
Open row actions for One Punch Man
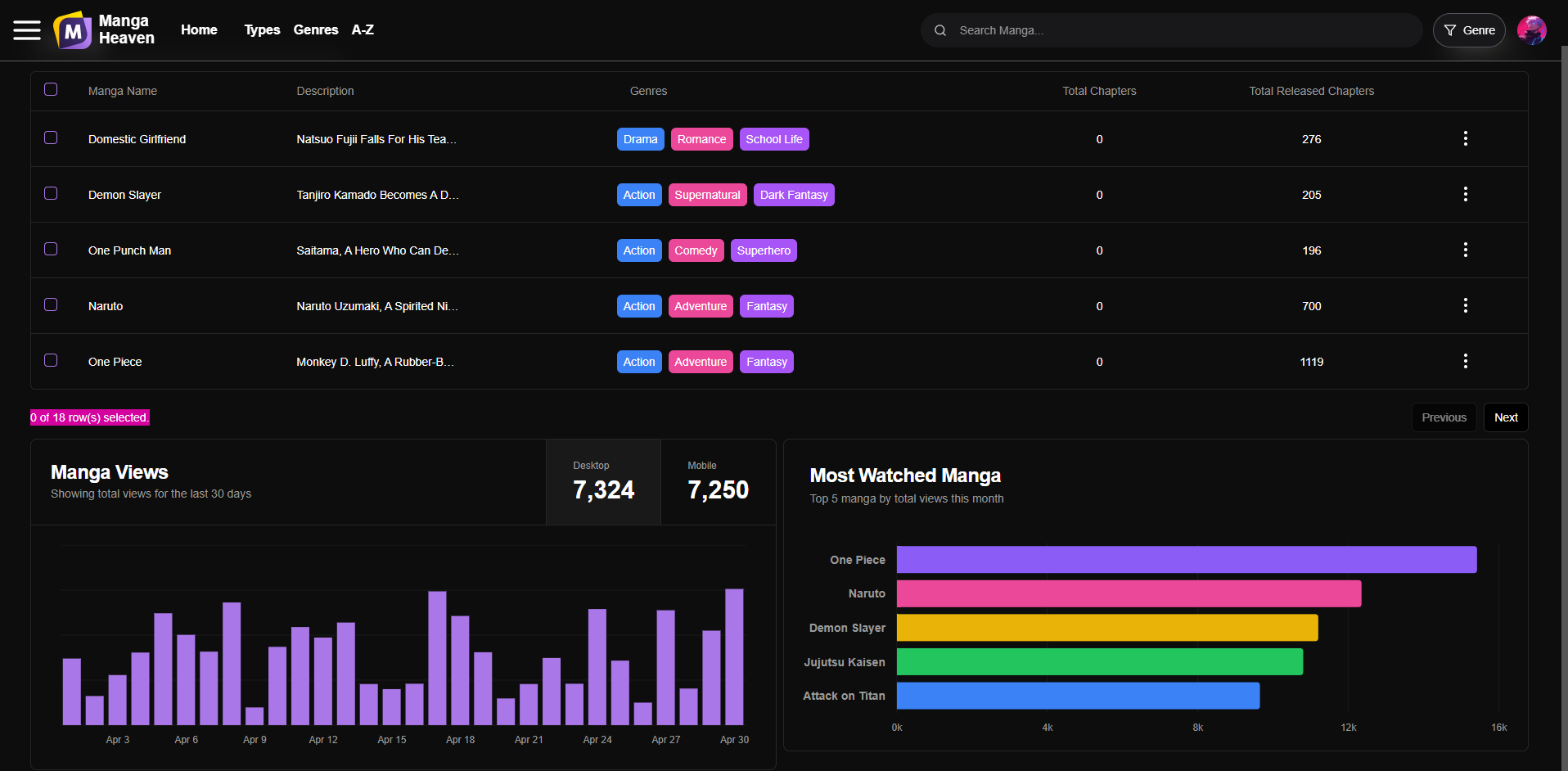(1465, 250)
